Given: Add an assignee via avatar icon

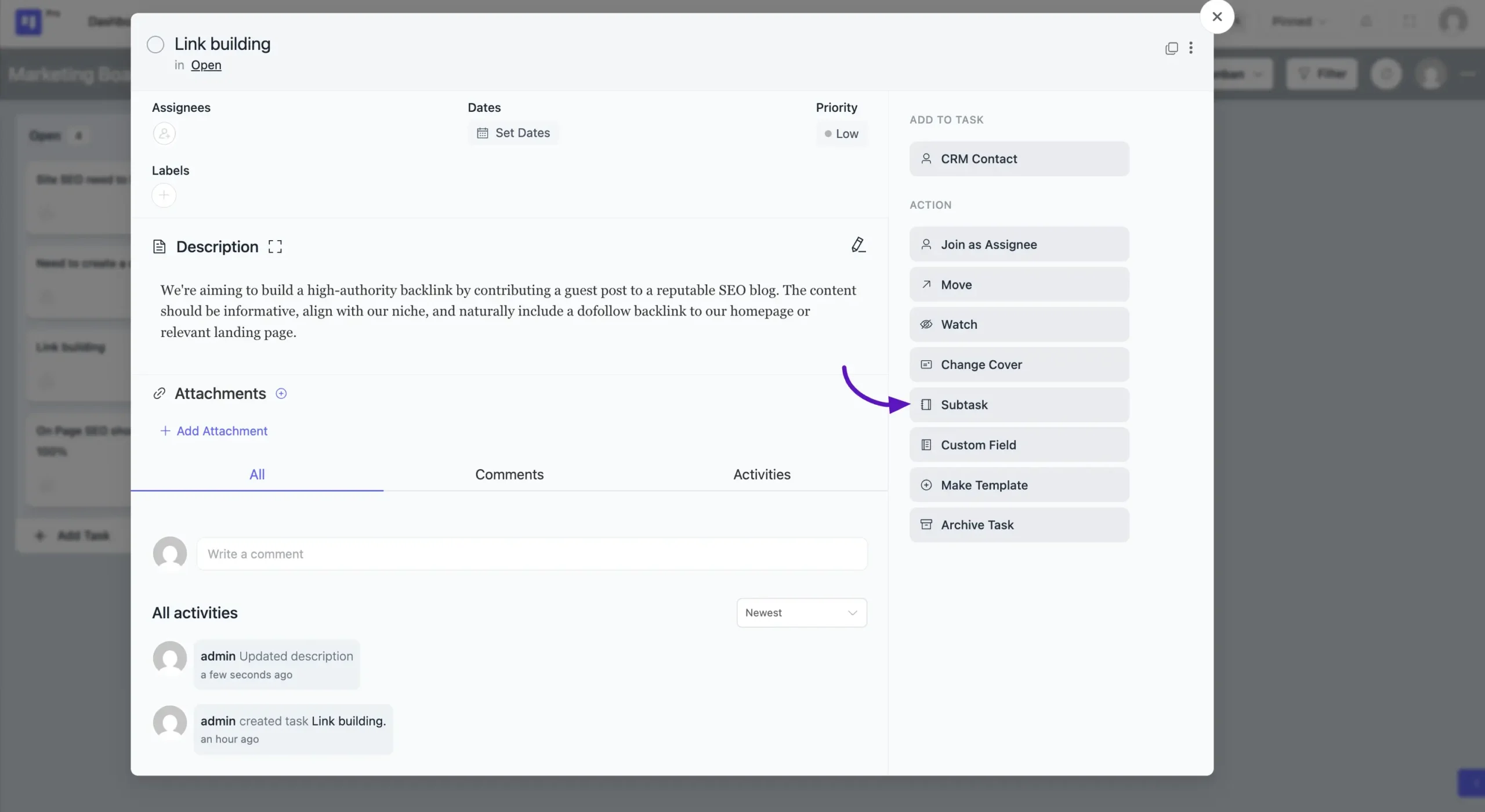Looking at the screenshot, I should tap(164, 134).
